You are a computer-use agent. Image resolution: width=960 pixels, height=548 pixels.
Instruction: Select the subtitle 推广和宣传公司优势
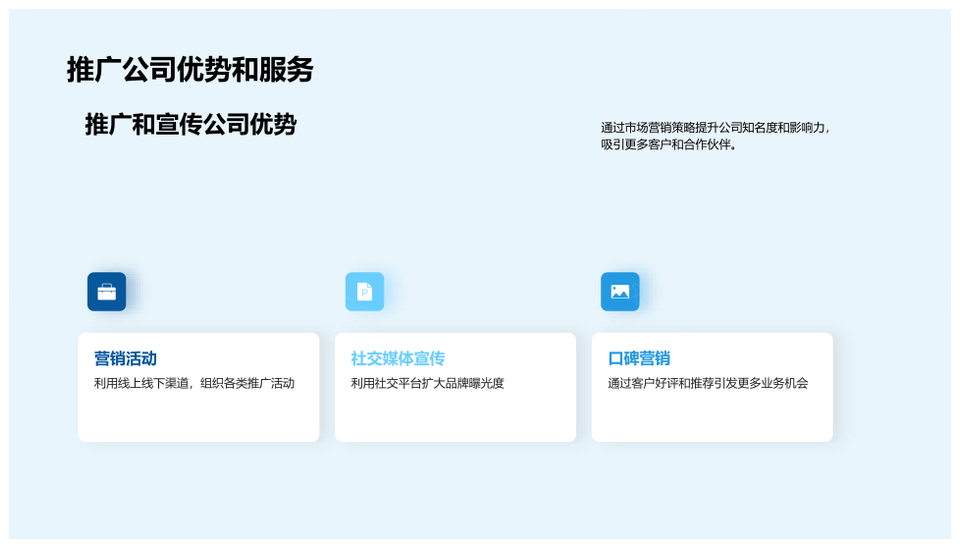(x=190, y=125)
